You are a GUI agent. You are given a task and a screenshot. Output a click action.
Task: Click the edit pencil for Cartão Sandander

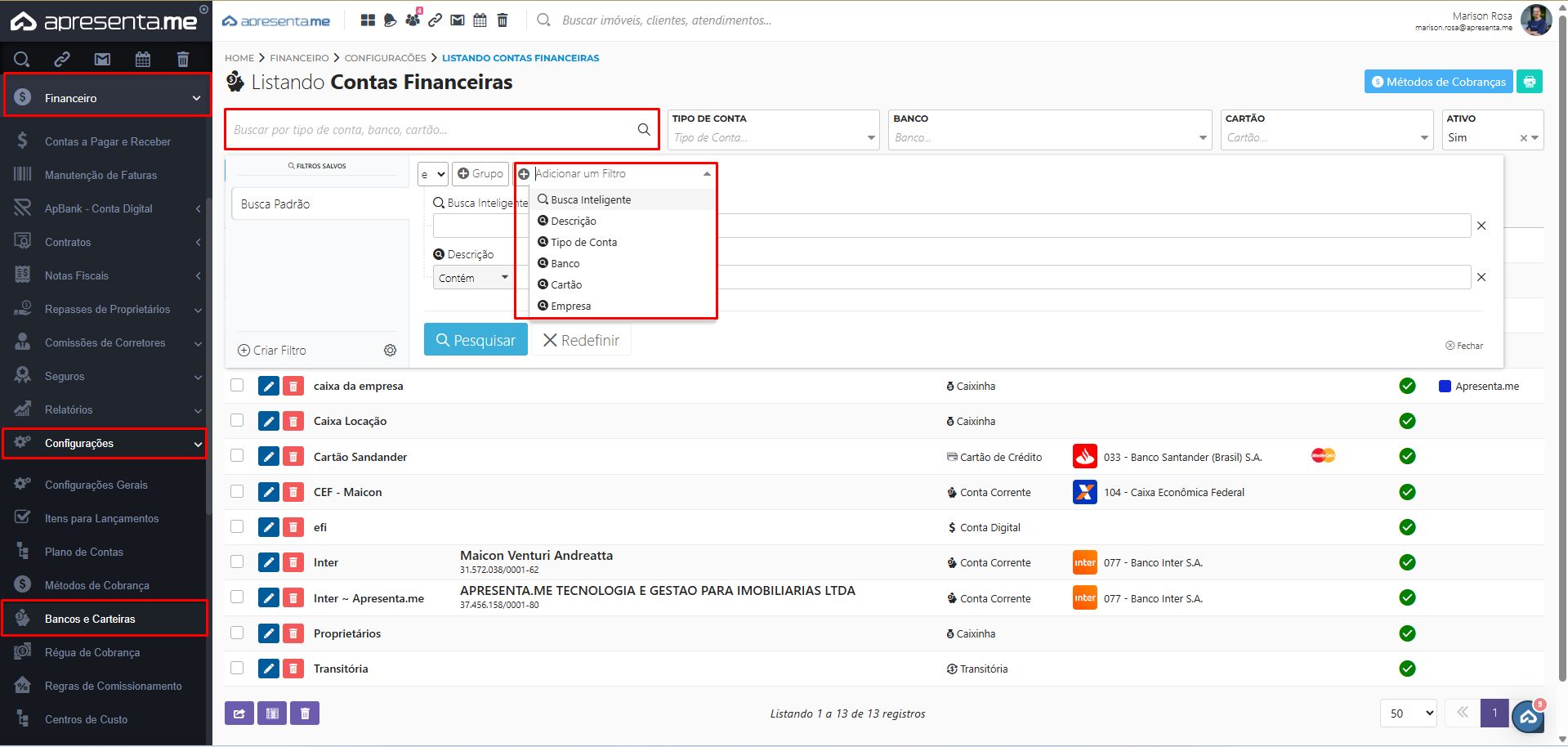pos(268,457)
